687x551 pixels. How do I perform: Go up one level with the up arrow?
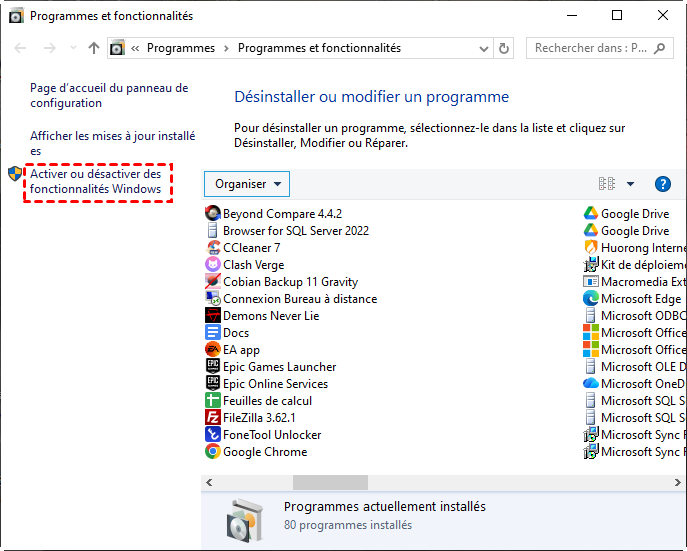click(93, 48)
